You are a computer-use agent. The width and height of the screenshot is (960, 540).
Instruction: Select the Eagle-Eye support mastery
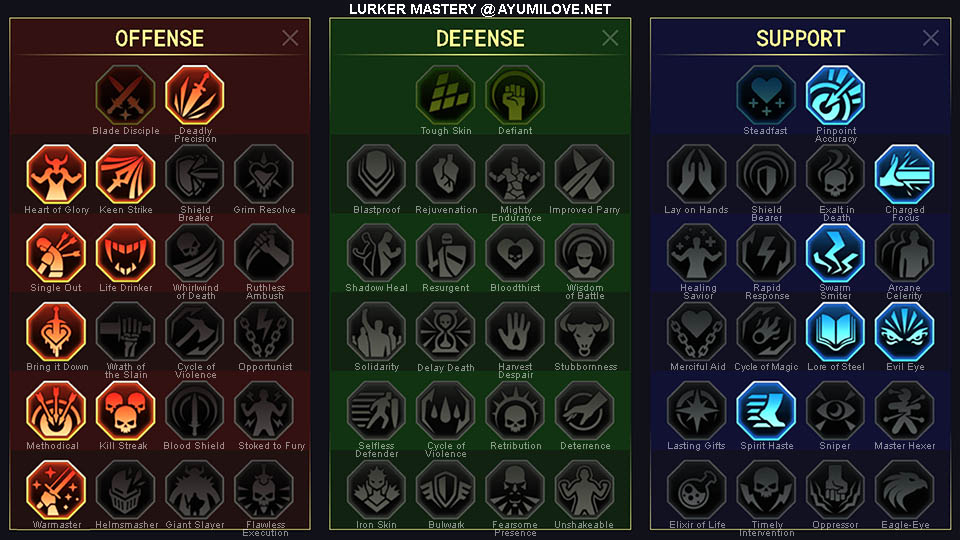tap(905, 490)
